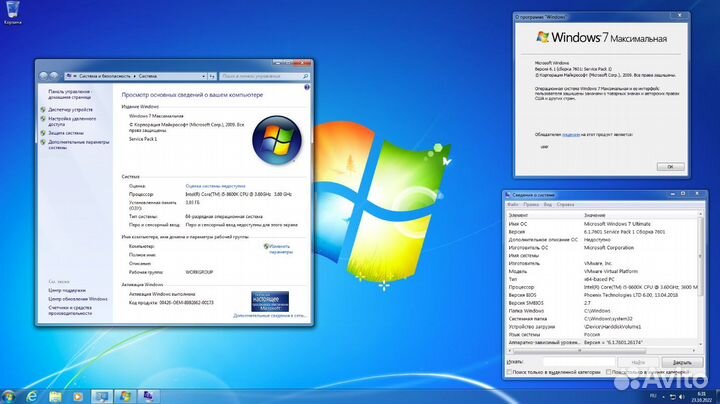Open 'Панель управления - домашняя страница' link
The width and height of the screenshot is (720, 404).
70,94
